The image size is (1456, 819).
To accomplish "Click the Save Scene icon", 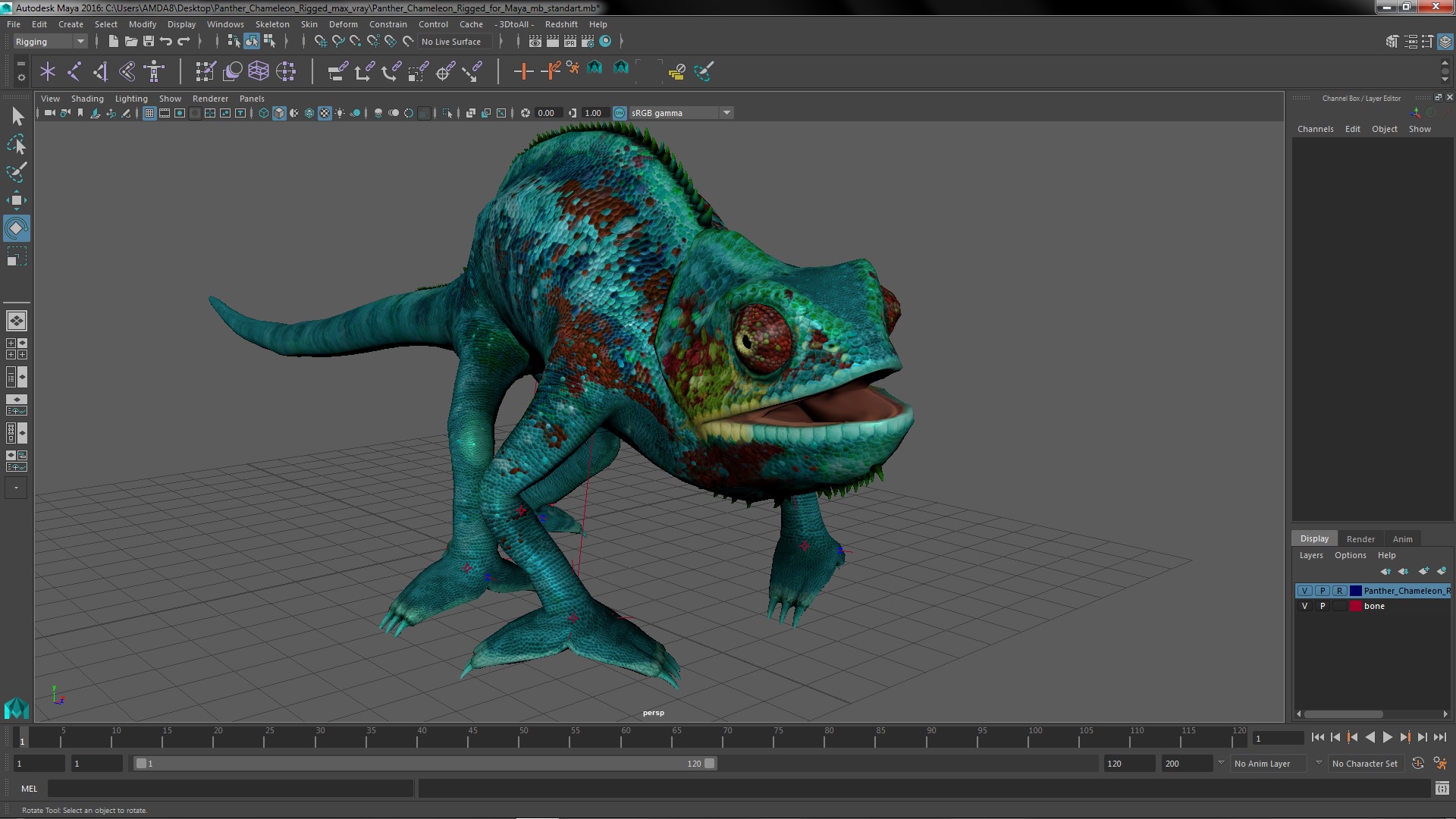I will click(x=149, y=41).
